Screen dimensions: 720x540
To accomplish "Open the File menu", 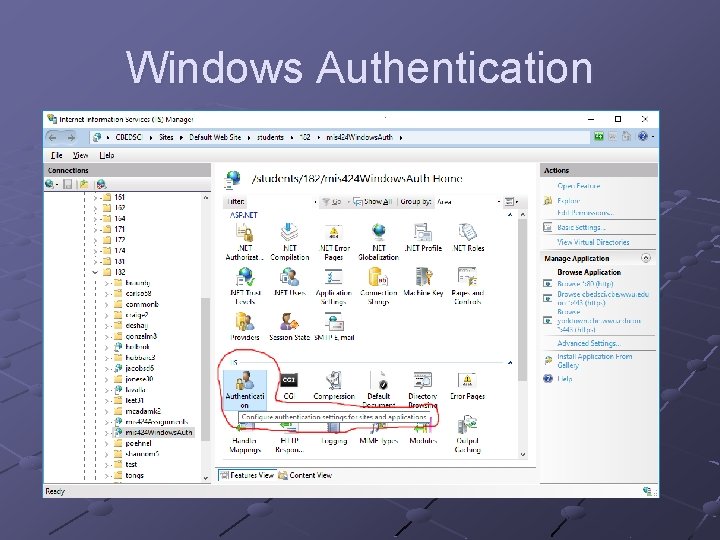I will pos(56,155).
